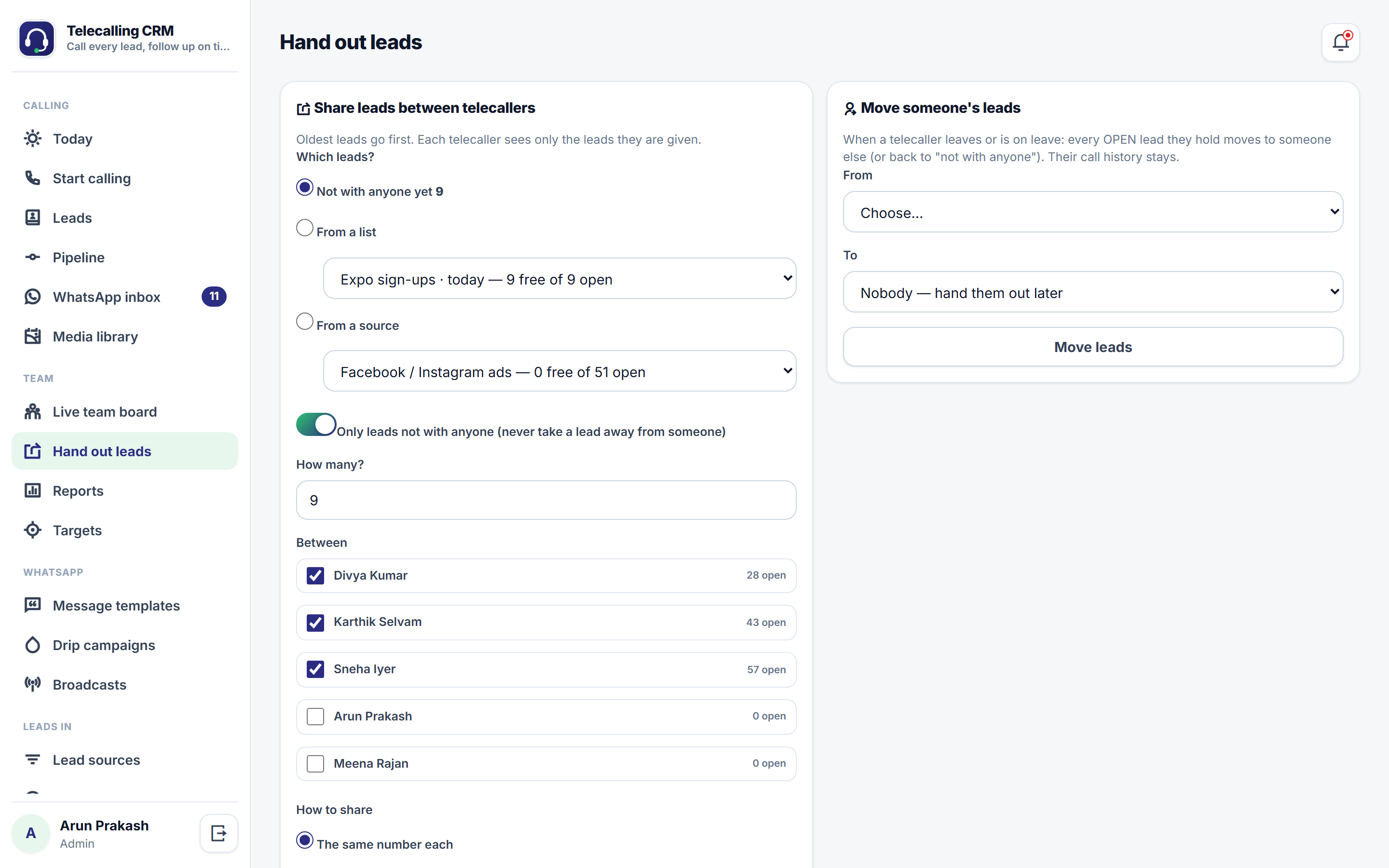
Task: Click the Pipeline icon in sidebar
Action: [33, 257]
